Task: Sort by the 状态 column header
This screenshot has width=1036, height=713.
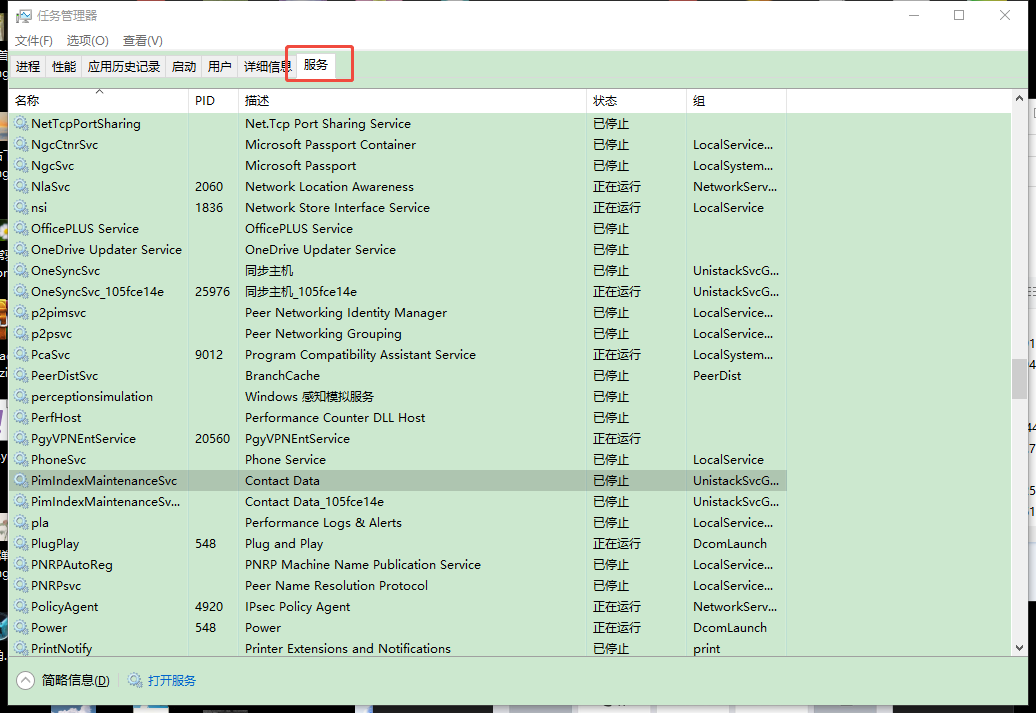Action: pyautogui.click(x=636, y=100)
